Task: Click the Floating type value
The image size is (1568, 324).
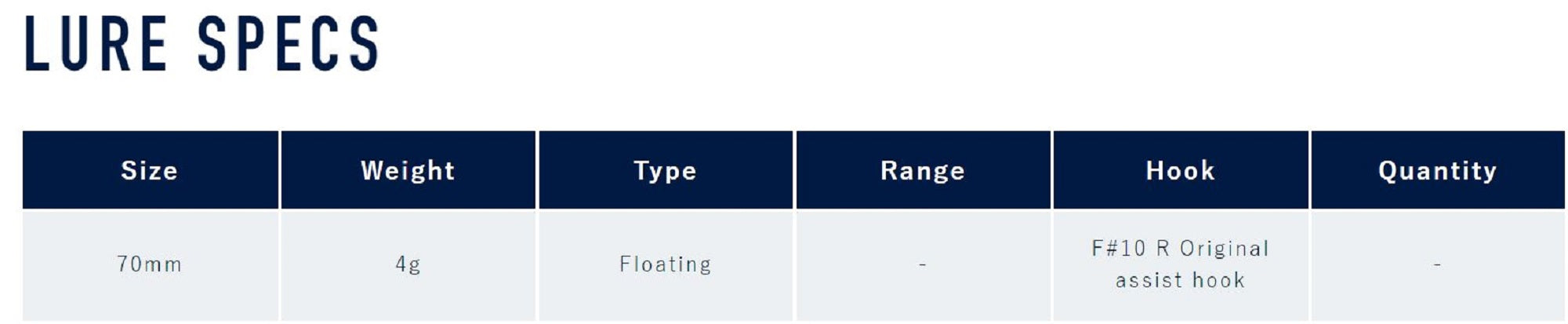Action: click(x=665, y=264)
